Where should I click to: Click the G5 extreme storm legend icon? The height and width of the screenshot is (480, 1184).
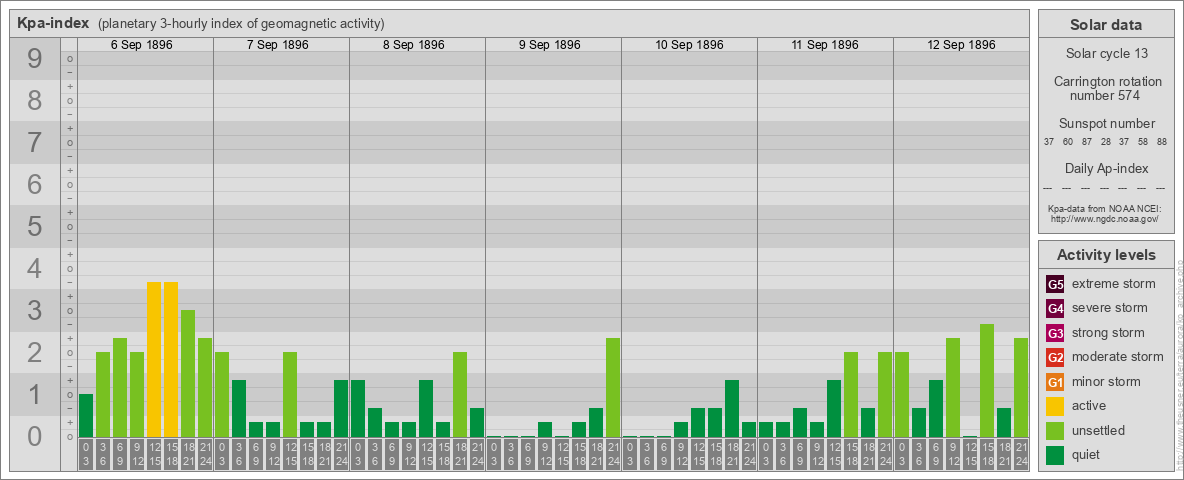coord(1055,285)
